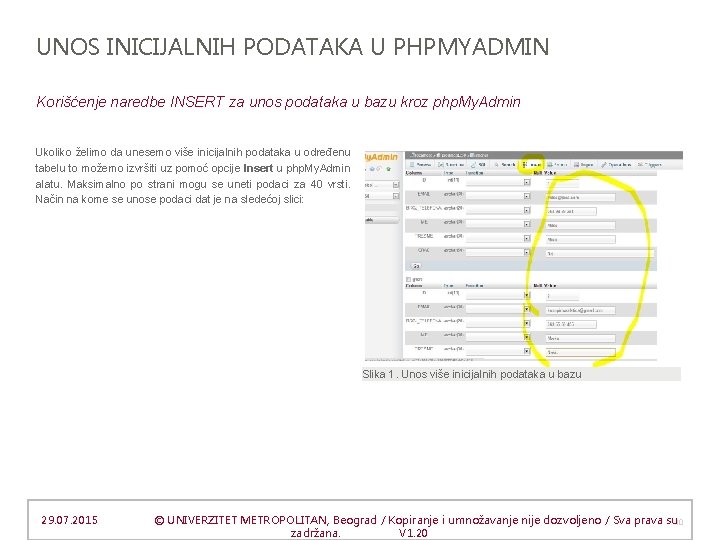Open the Search tab
This screenshot has height=540, width=720.
[x=505, y=164]
